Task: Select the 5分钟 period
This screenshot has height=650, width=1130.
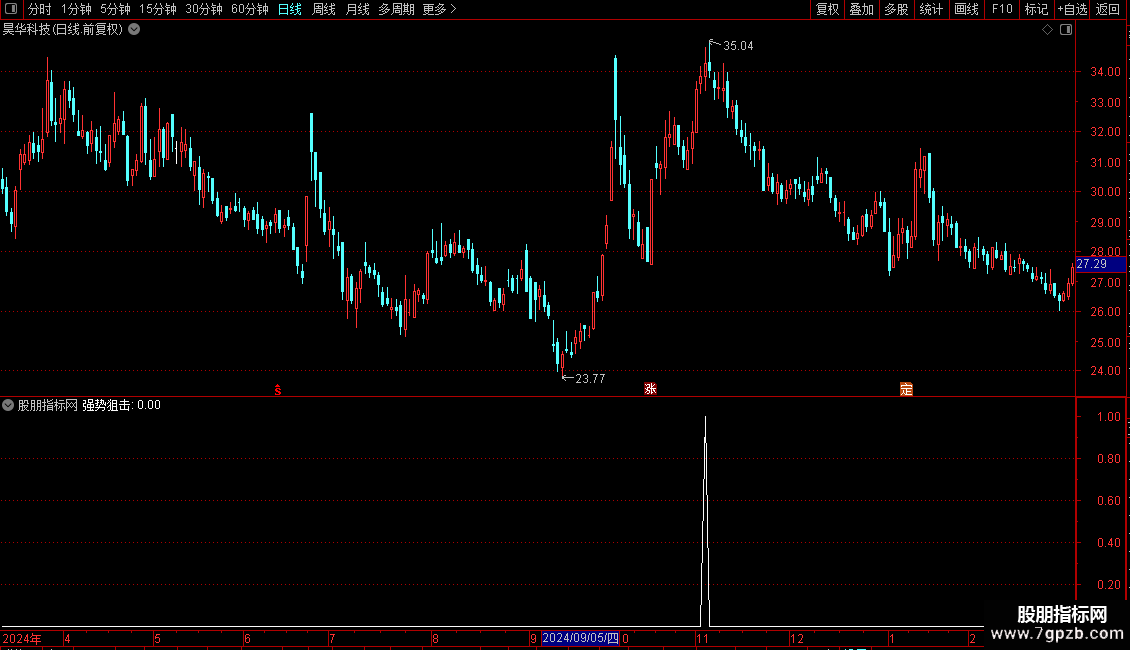Action: pos(115,9)
